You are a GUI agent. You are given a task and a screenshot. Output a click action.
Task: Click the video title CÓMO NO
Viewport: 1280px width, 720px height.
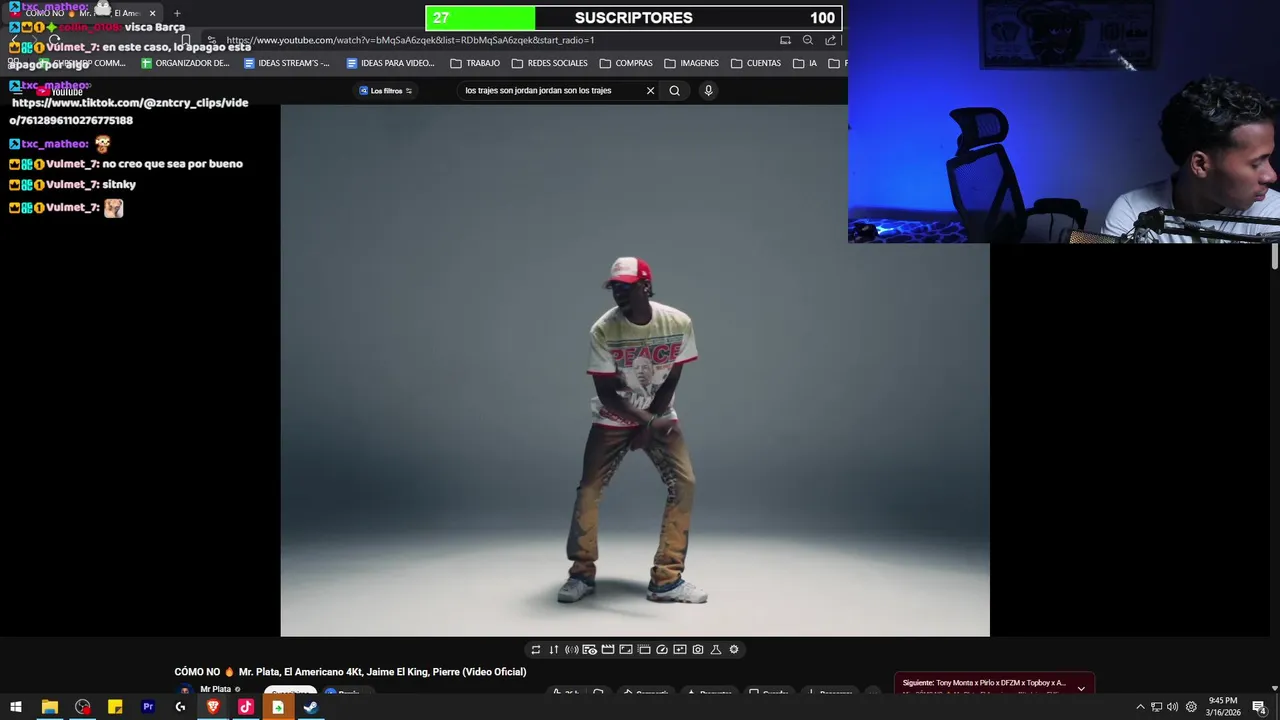350,672
